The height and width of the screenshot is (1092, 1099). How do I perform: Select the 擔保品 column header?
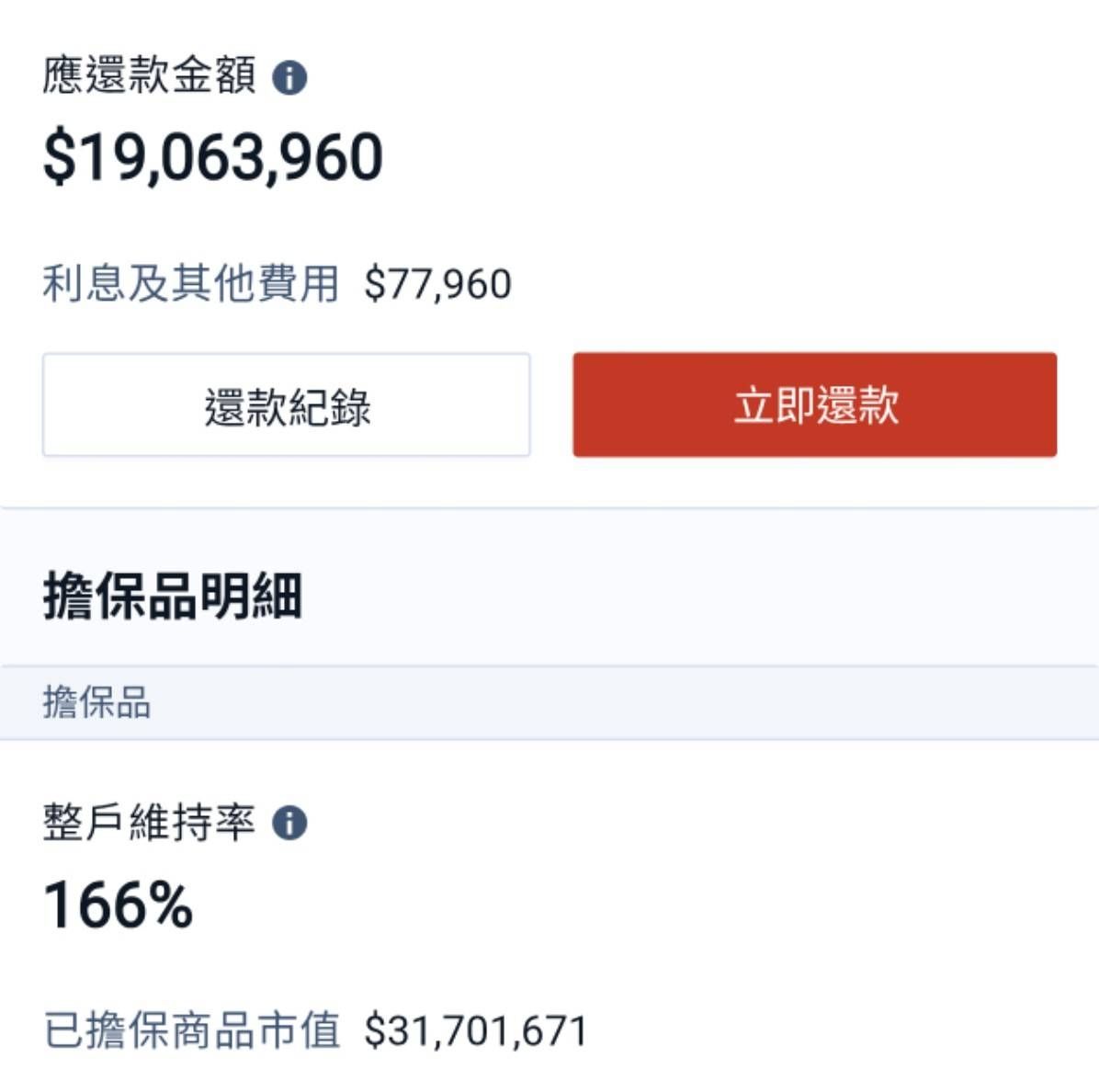tap(96, 703)
